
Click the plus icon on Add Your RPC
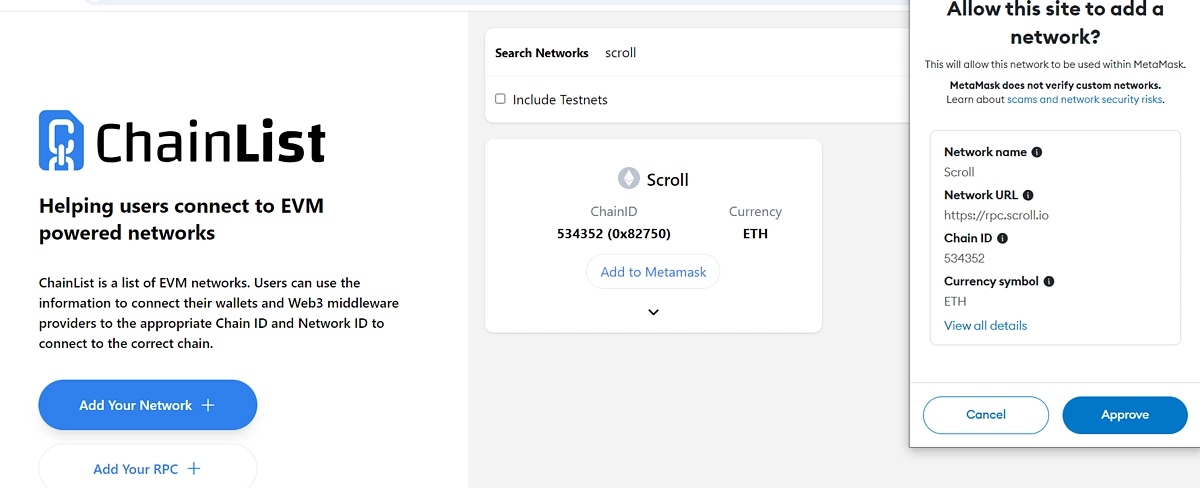point(194,469)
